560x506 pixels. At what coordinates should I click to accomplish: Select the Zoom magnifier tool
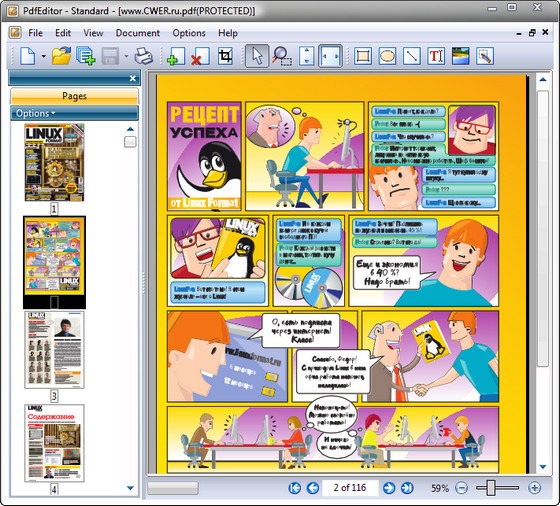click(282, 56)
